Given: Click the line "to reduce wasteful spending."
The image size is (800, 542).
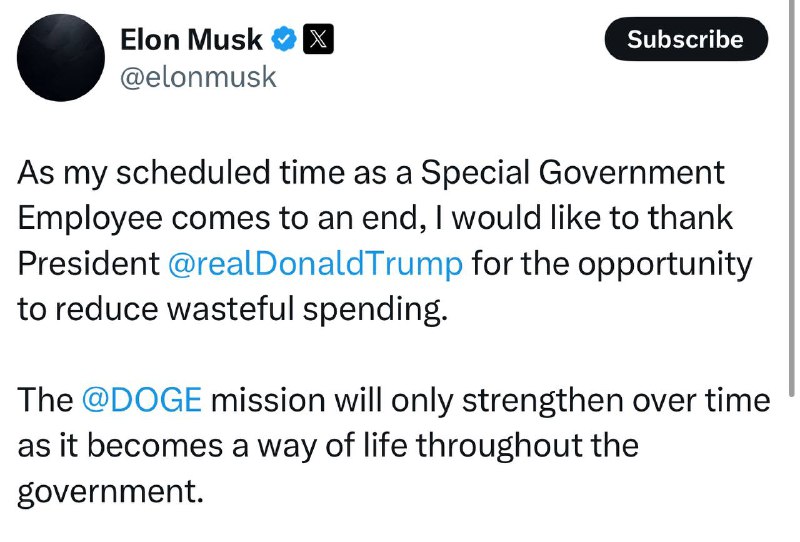Looking at the screenshot, I should pyautogui.click(x=233, y=310).
